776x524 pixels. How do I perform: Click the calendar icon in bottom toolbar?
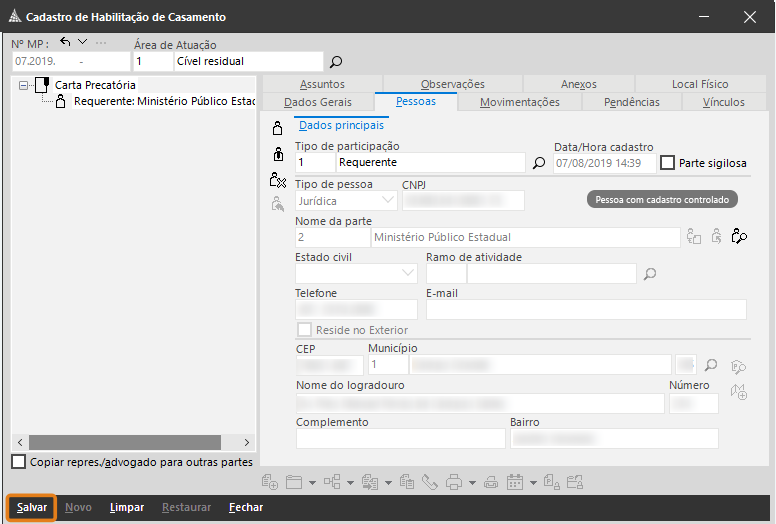tap(515, 482)
